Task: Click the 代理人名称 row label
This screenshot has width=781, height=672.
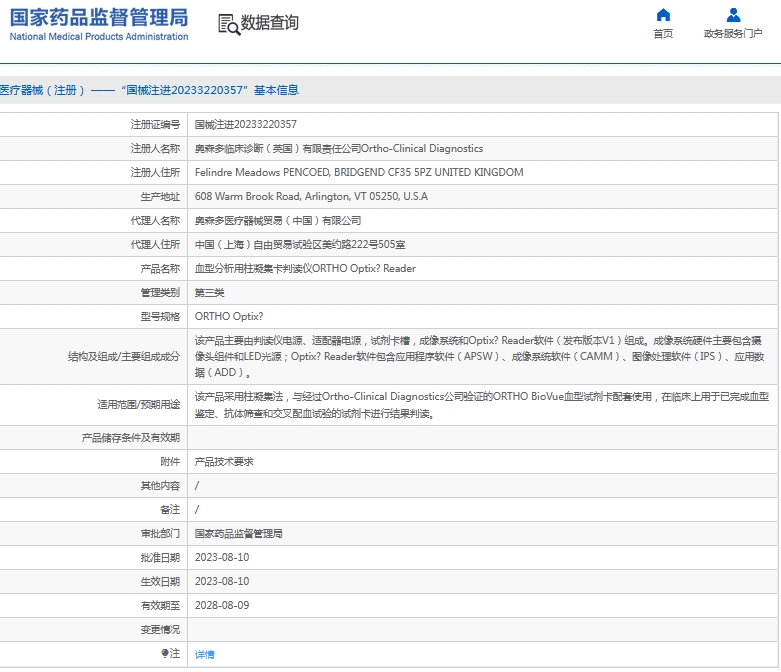Action: 155,221
